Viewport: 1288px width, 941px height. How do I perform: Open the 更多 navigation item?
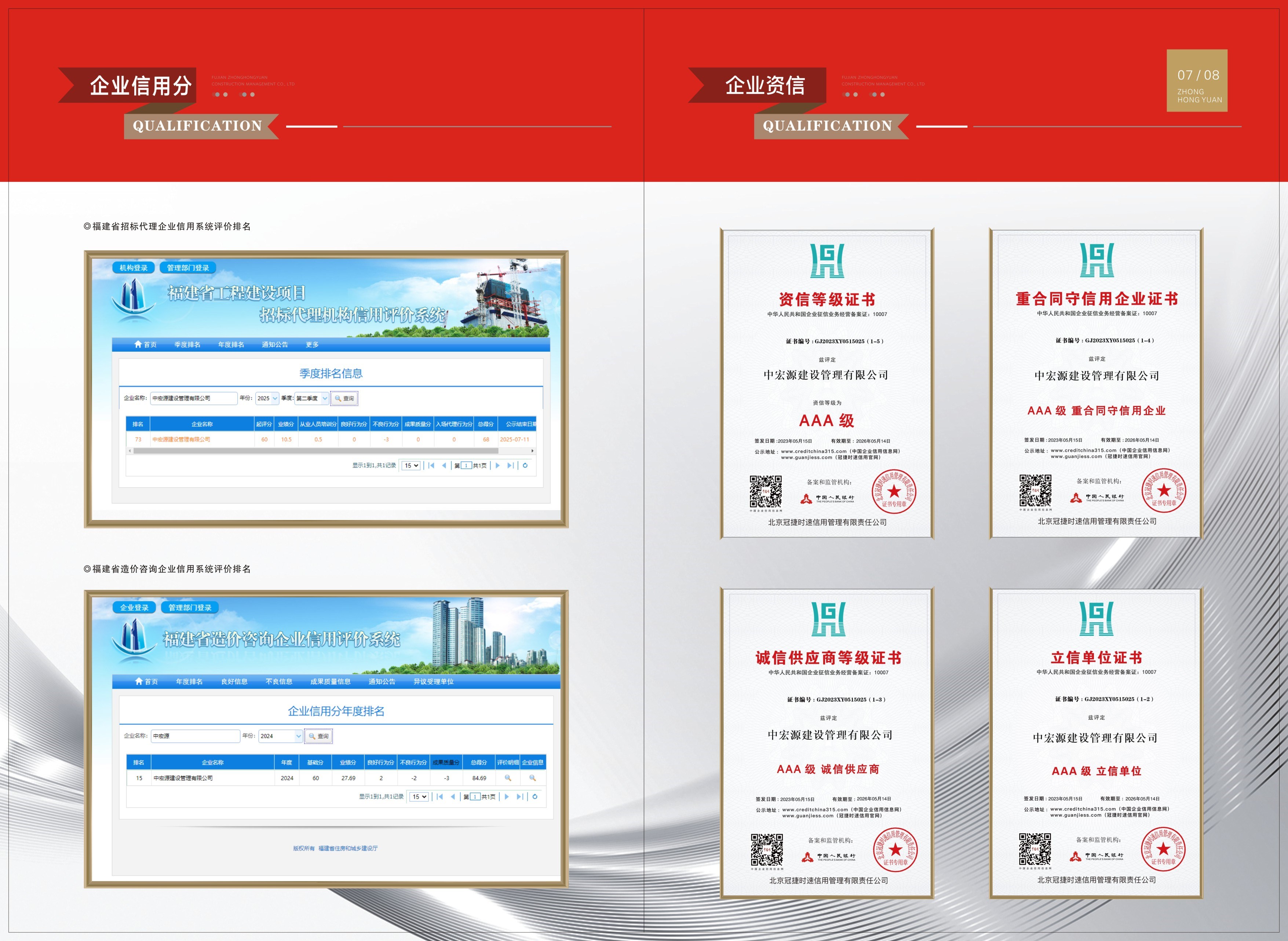pyautogui.click(x=312, y=345)
